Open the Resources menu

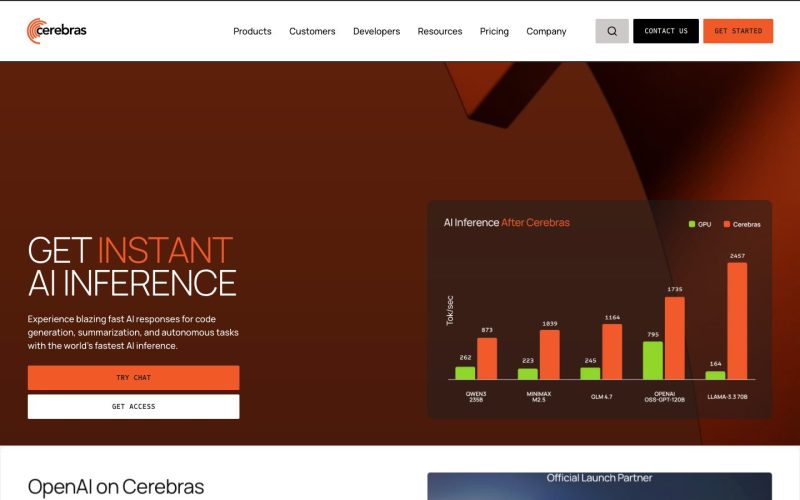point(440,31)
